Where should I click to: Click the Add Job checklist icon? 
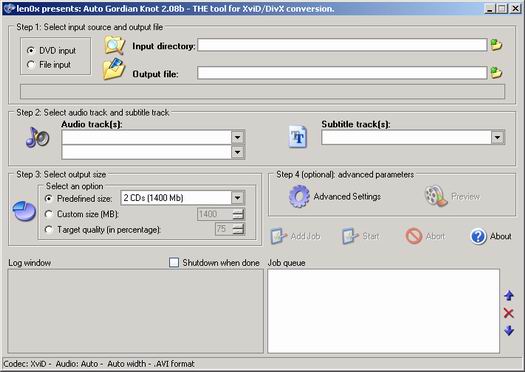click(x=279, y=236)
